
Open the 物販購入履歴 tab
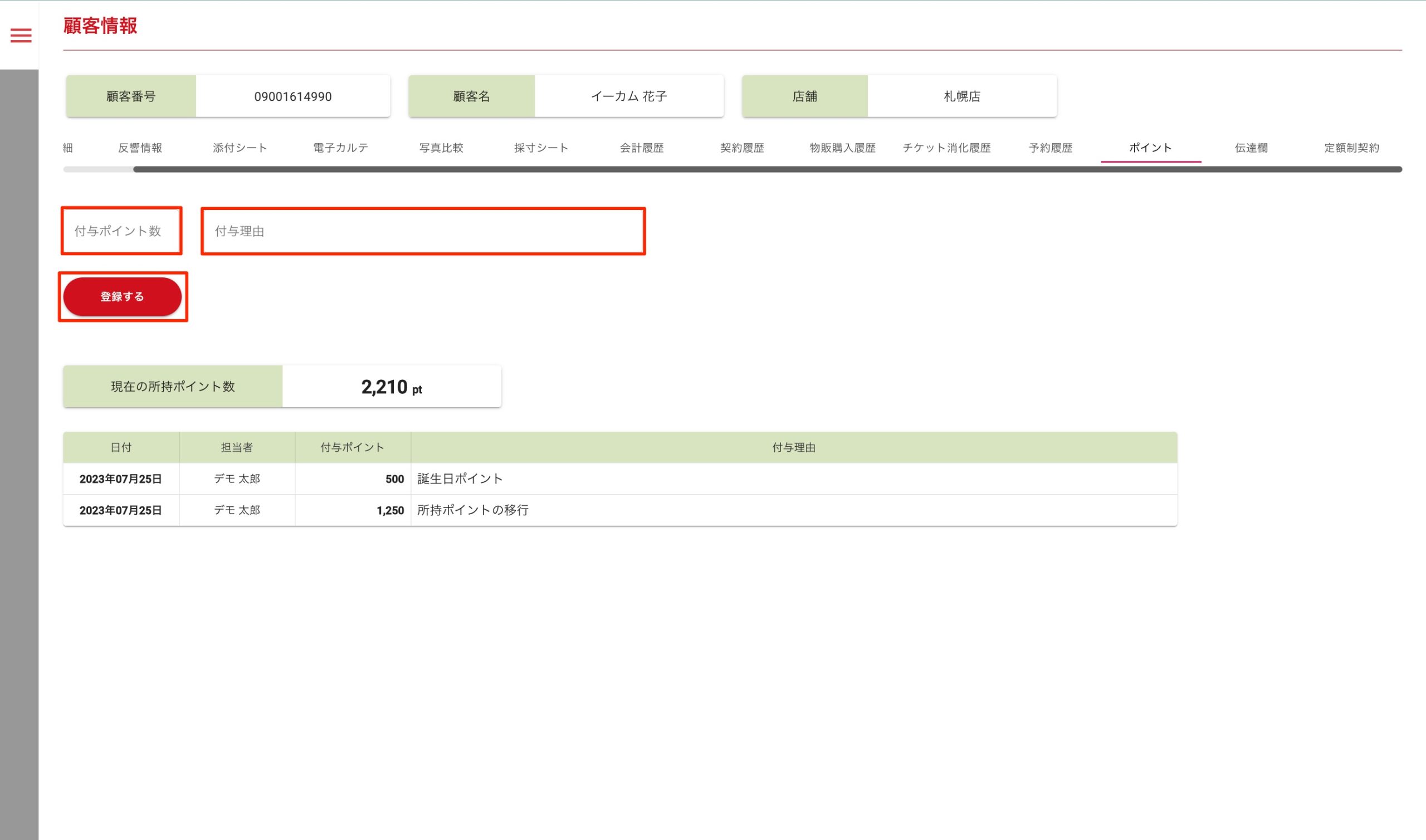coord(842,148)
